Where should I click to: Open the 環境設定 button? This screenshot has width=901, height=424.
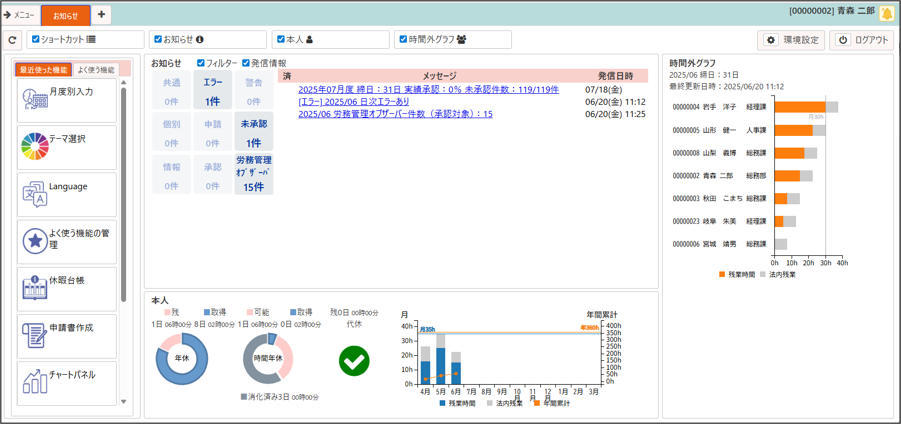[791, 40]
